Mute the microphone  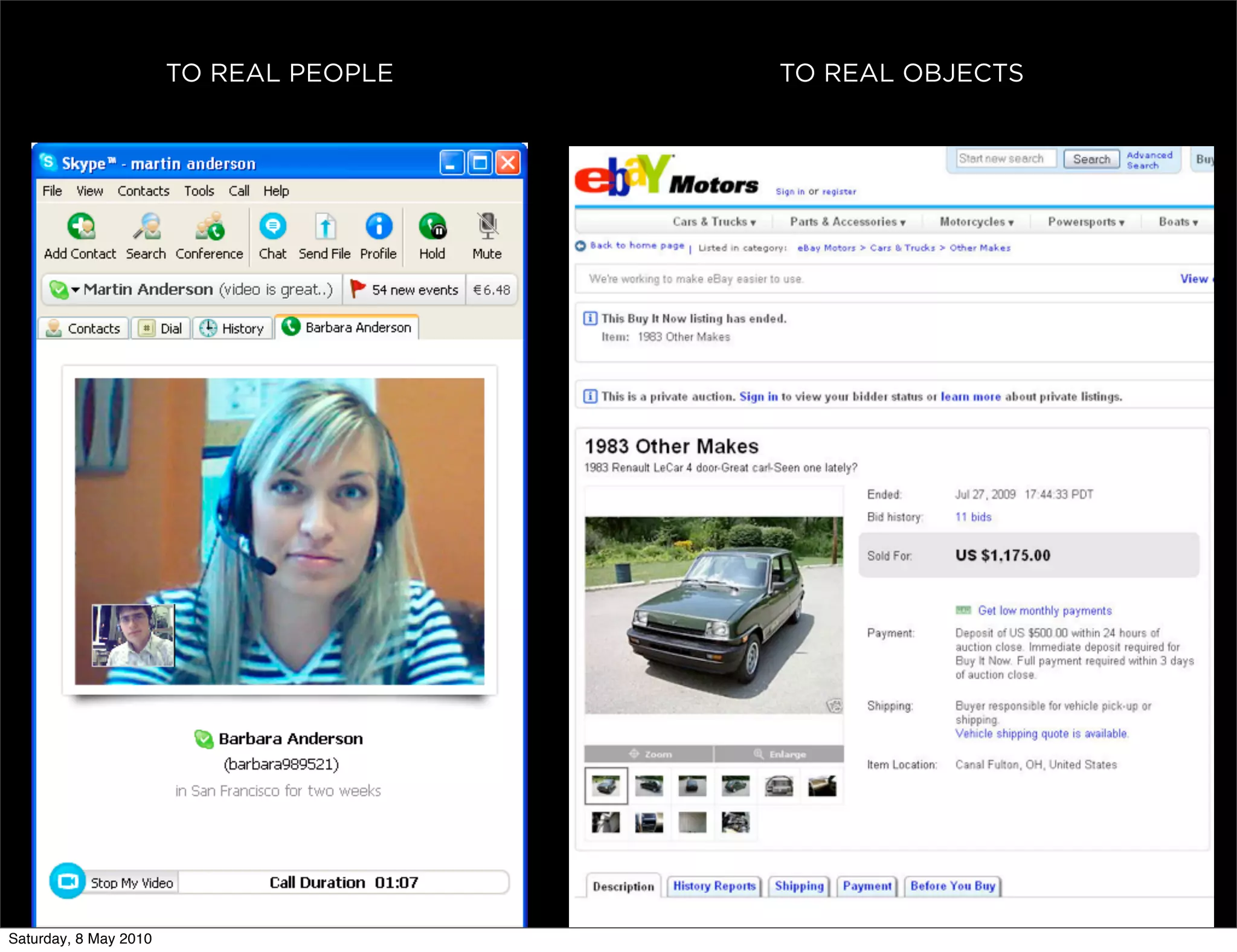tap(487, 228)
